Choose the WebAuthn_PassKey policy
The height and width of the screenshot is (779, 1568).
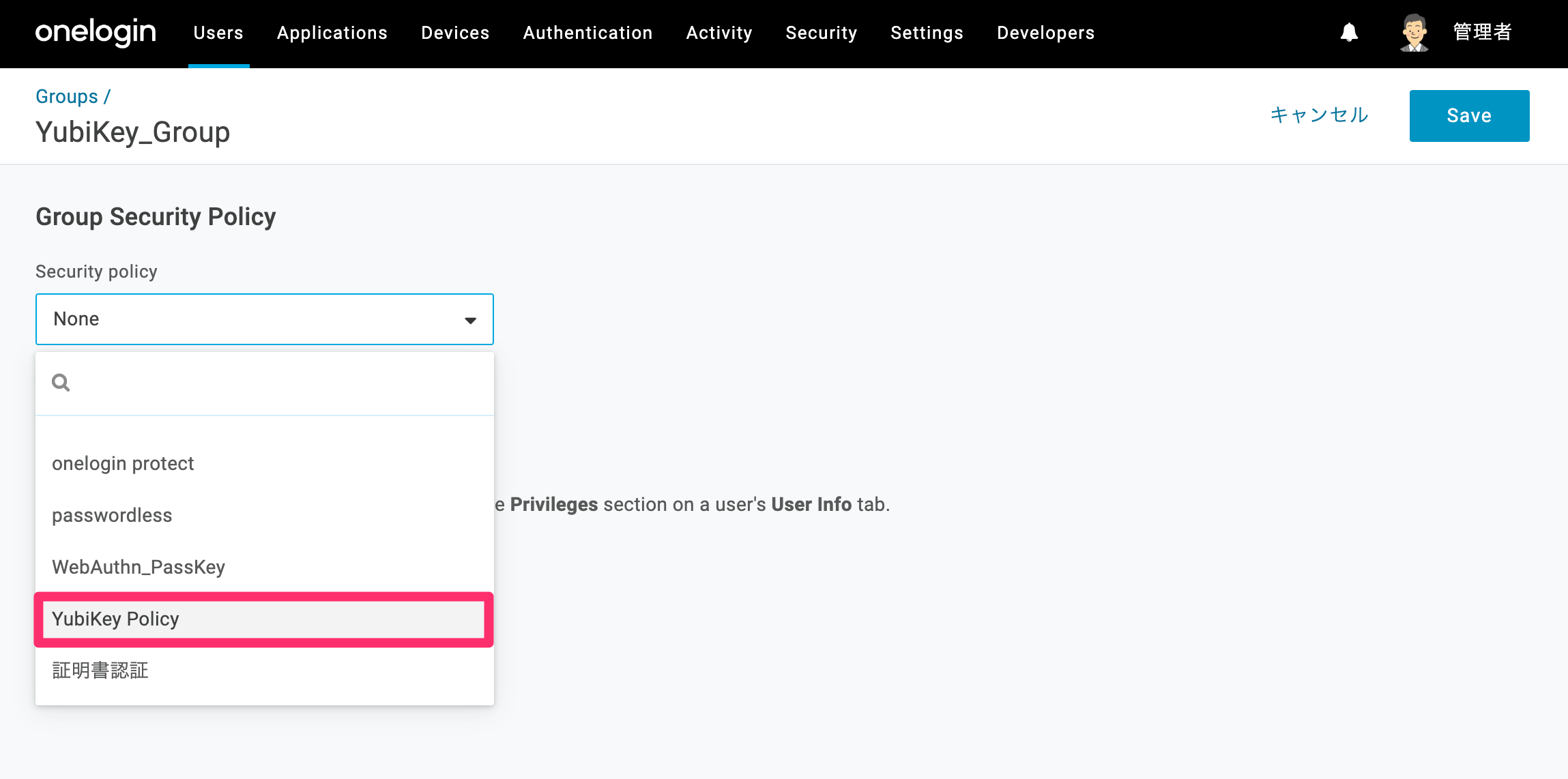[x=265, y=568]
